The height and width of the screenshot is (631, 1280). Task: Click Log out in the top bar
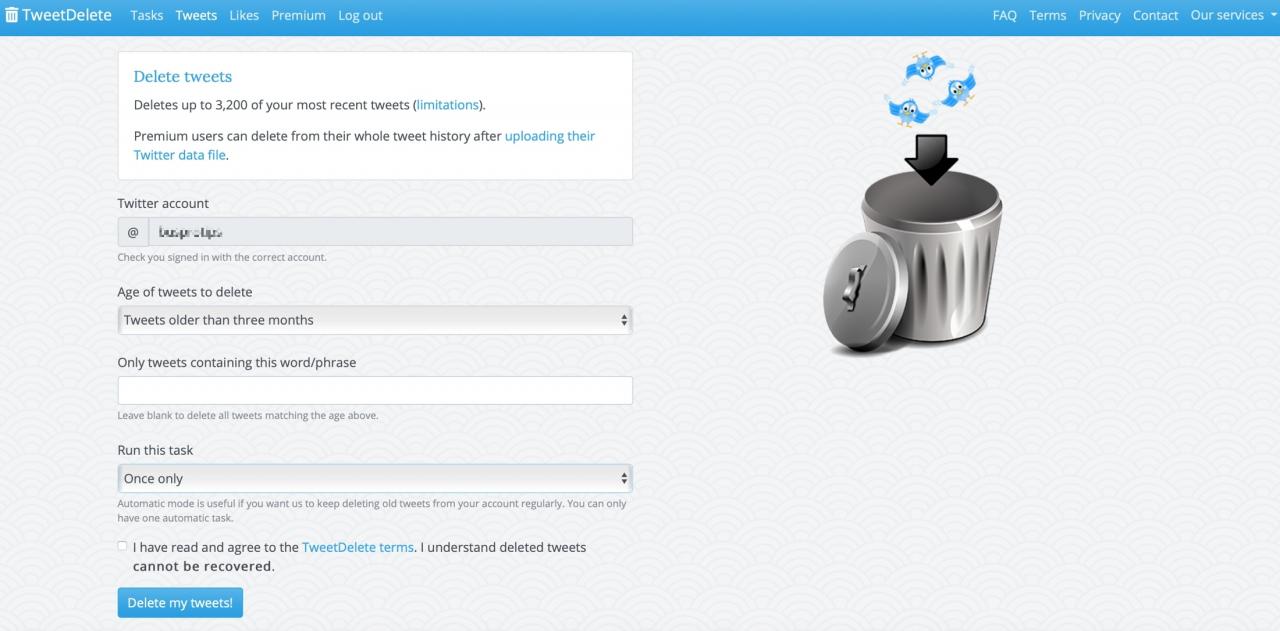coord(360,15)
